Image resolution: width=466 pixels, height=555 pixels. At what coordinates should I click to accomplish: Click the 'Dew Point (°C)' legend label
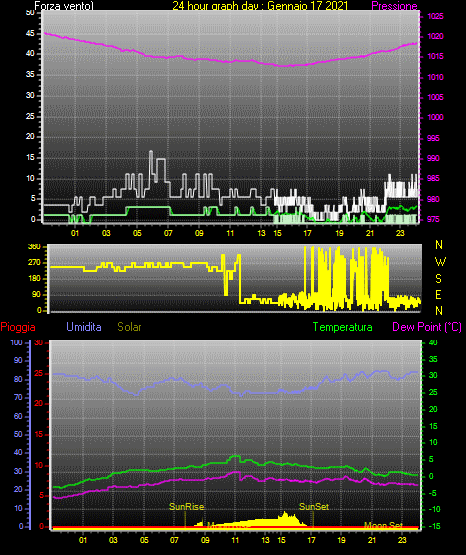tap(427, 327)
